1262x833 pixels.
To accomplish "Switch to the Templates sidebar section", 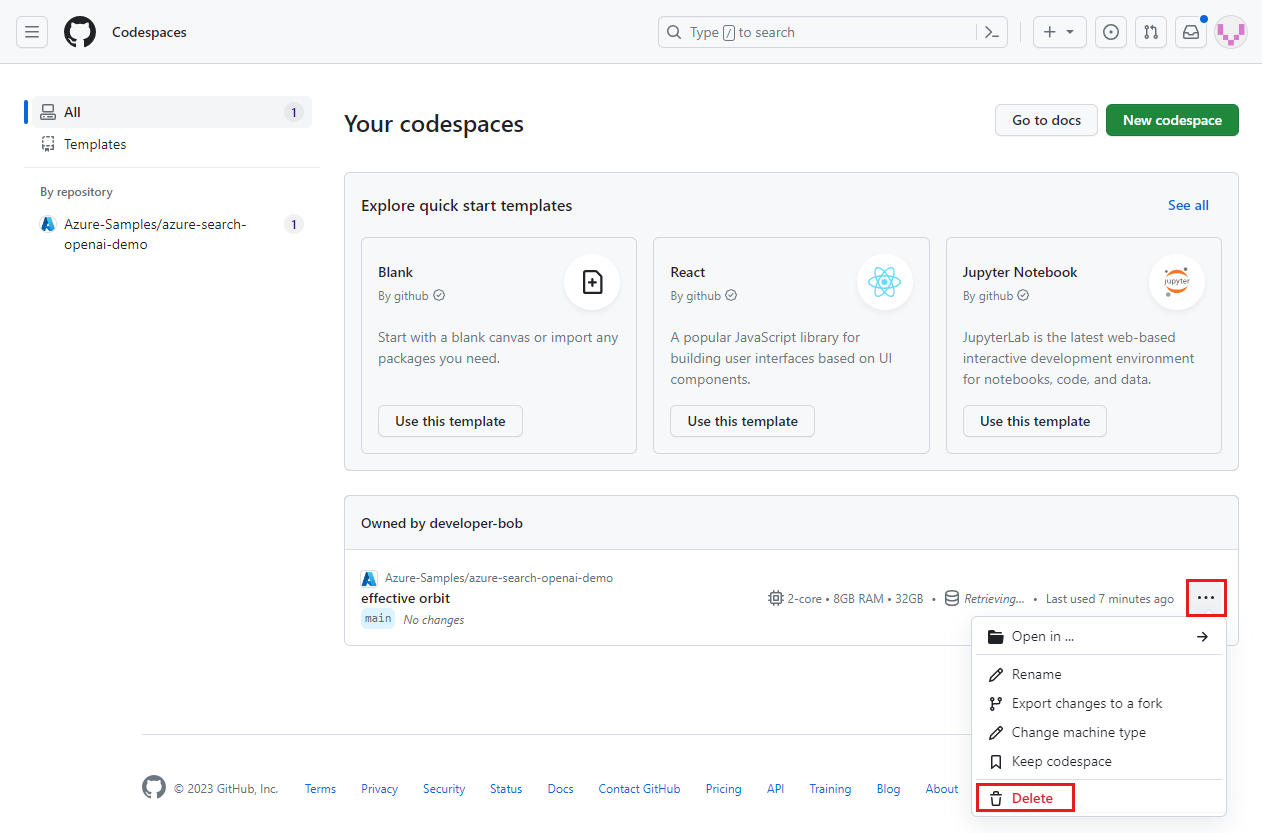I will [x=94, y=143].
